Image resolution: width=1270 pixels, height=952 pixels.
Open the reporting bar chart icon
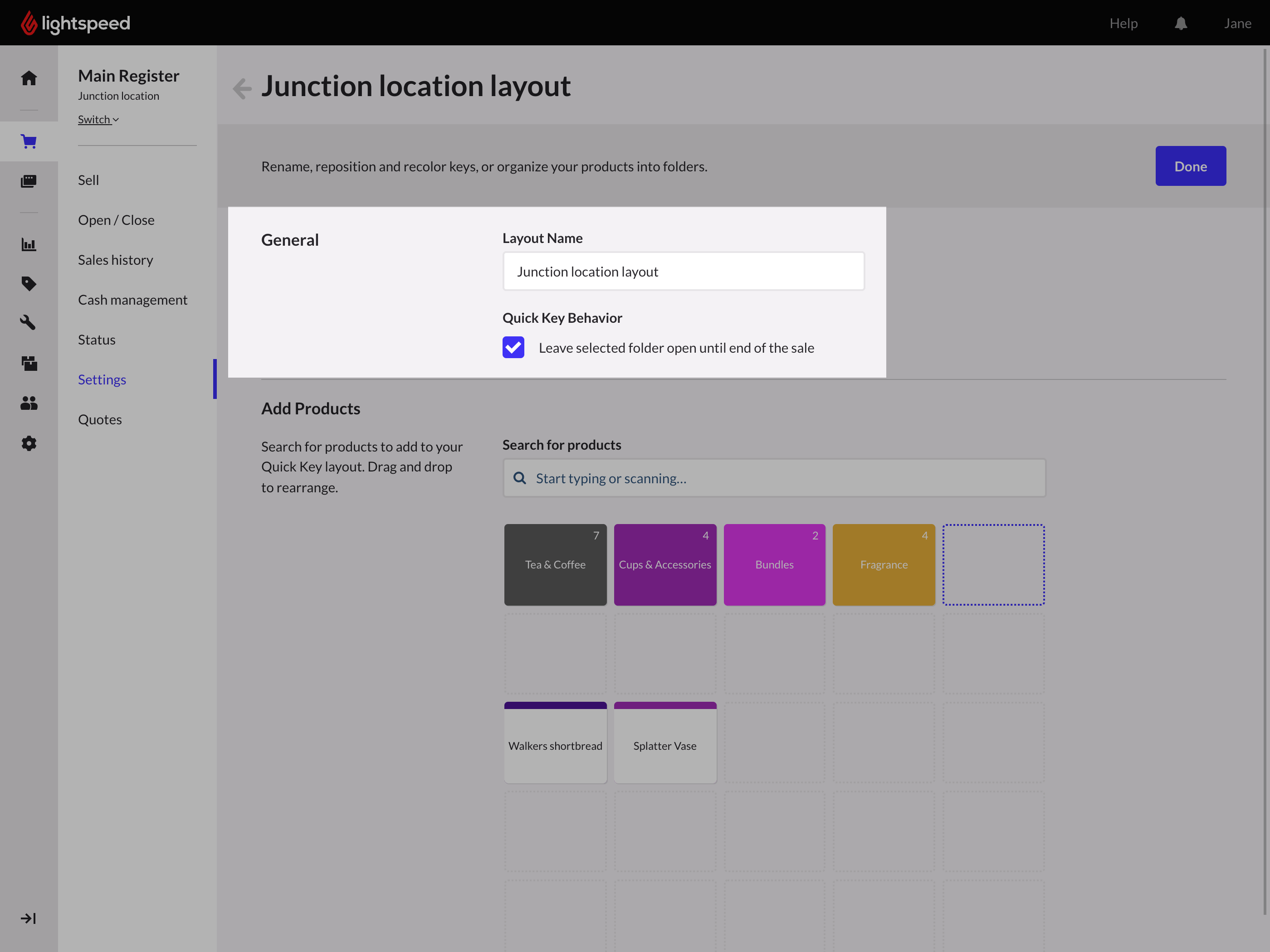click(29, 244)
